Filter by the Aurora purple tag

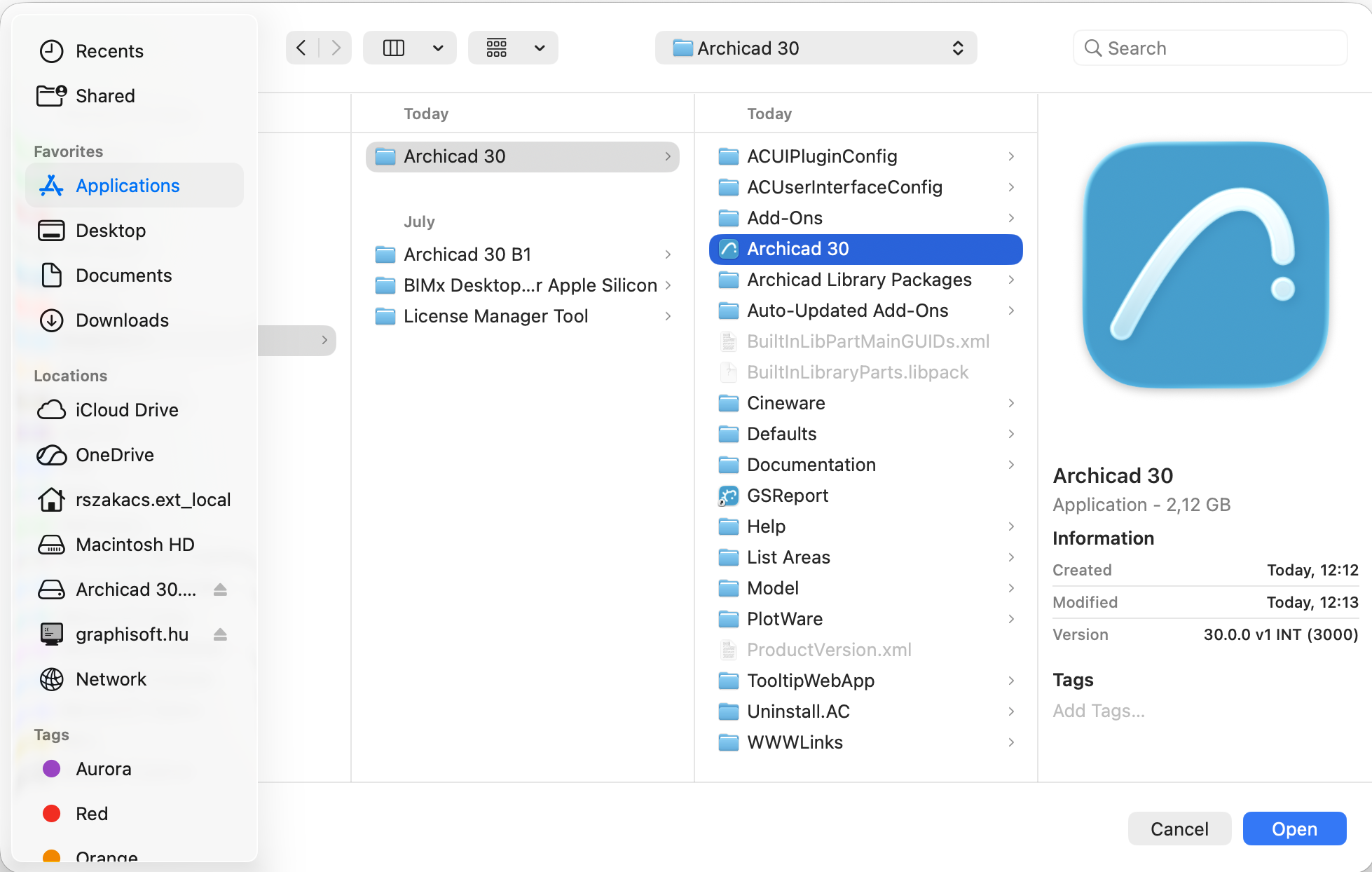134,769
